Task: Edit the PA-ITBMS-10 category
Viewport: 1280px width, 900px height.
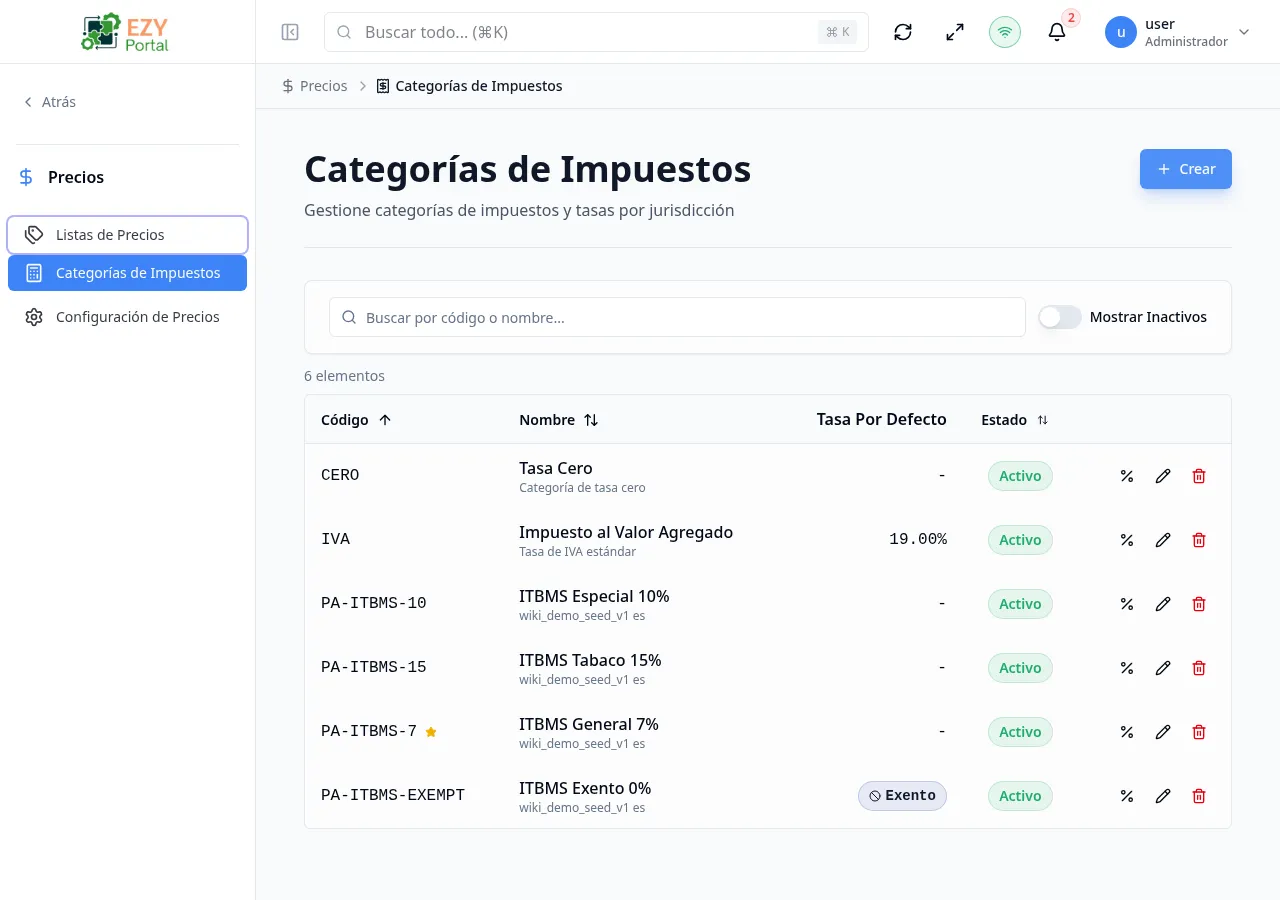Action: 1163,604
